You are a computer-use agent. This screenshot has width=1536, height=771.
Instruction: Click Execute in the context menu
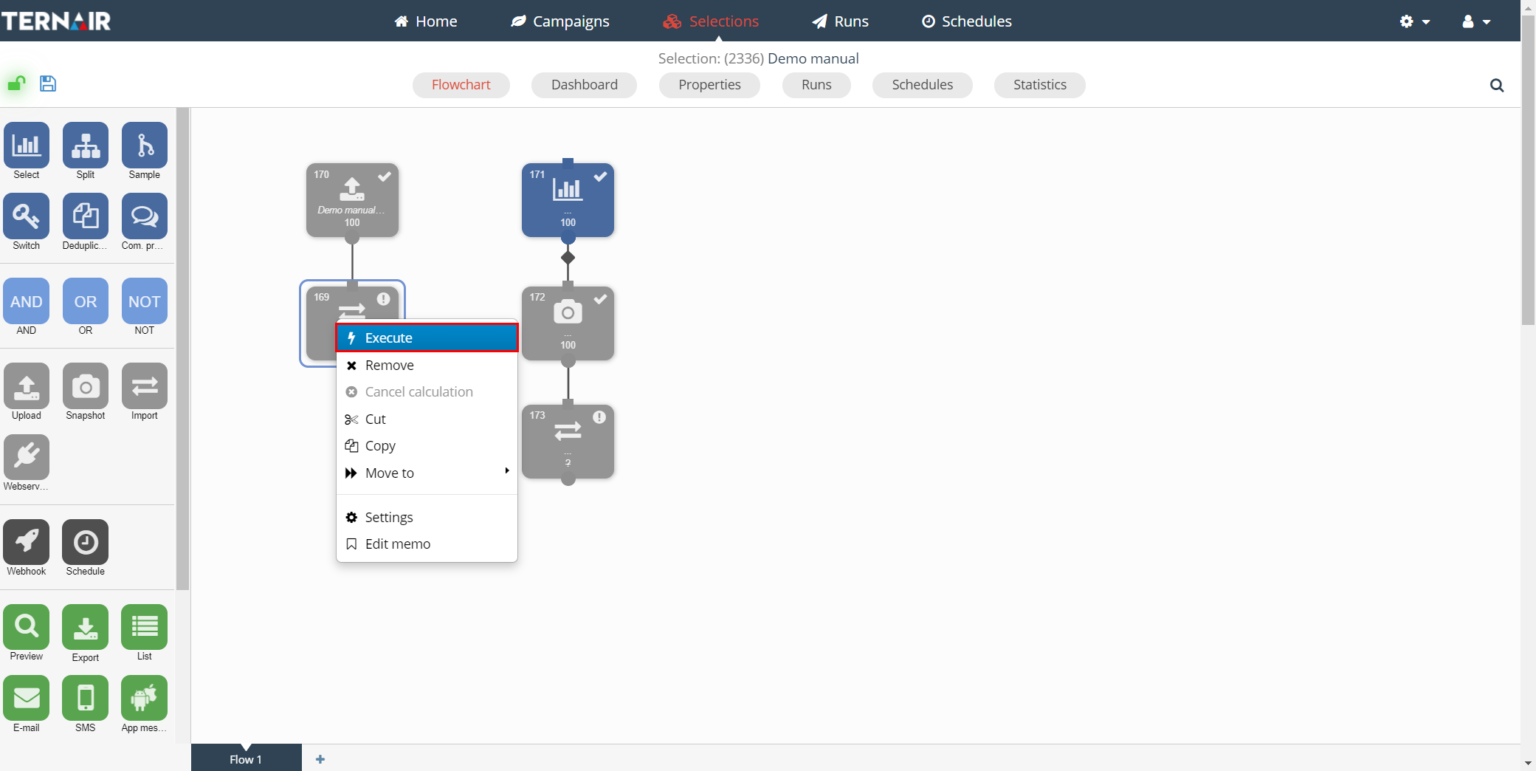(x=427, y=338)
